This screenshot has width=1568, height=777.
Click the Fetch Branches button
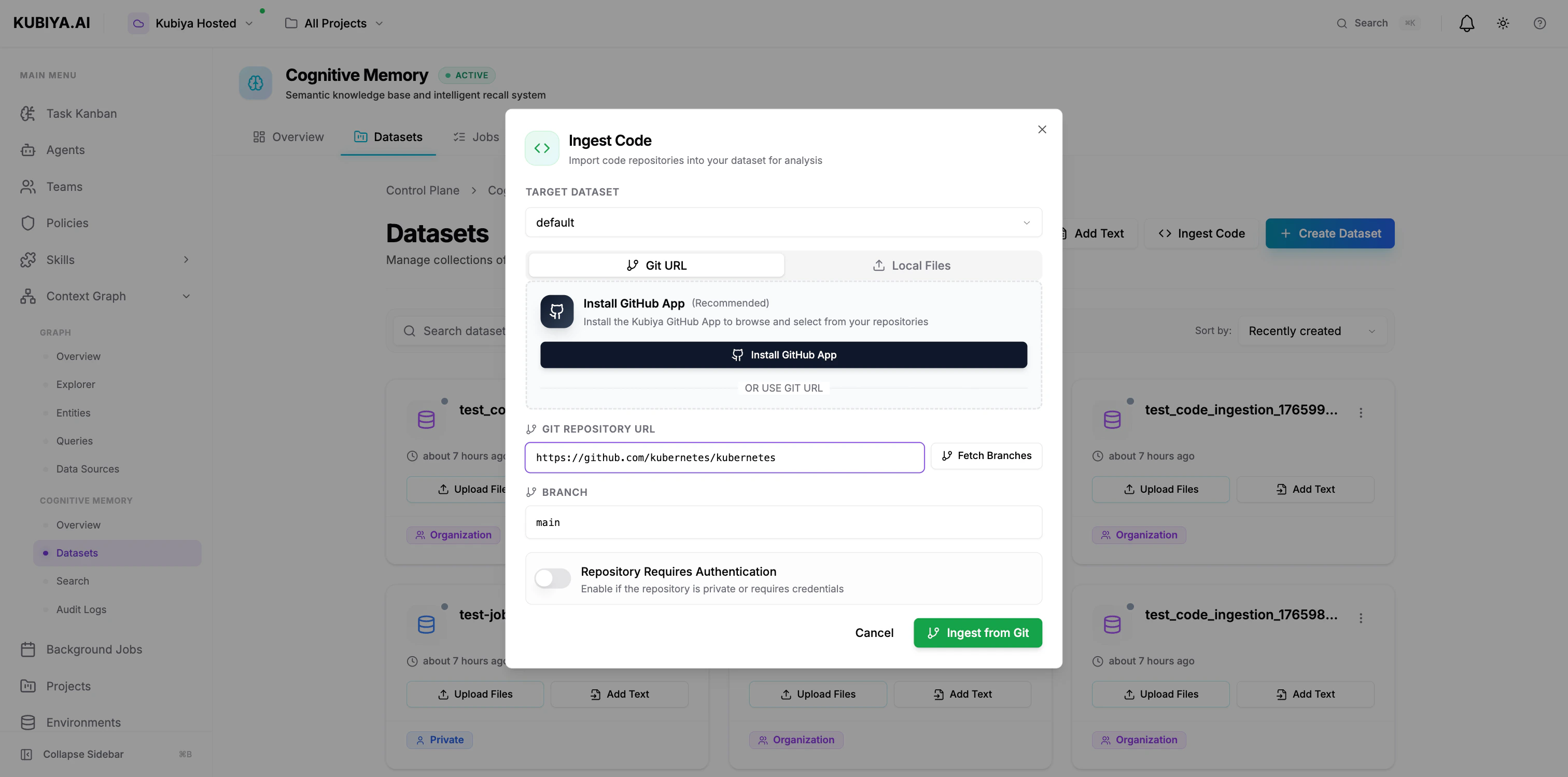(986, 456)
